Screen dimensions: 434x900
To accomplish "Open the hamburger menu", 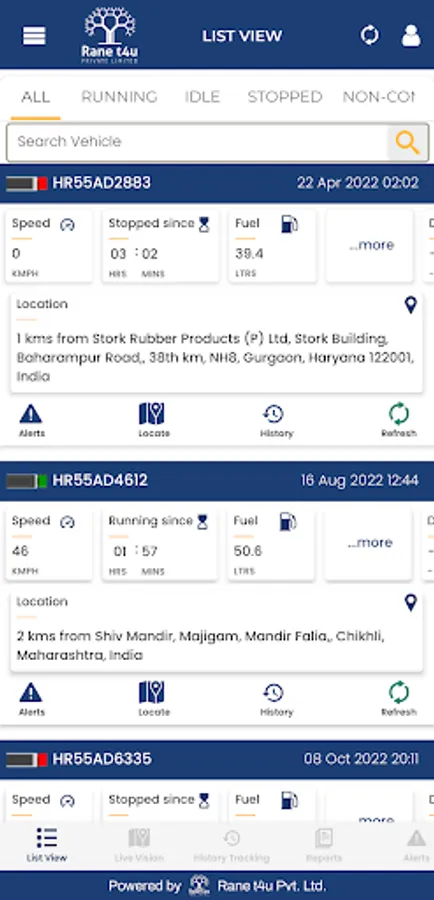I will 34,36.
